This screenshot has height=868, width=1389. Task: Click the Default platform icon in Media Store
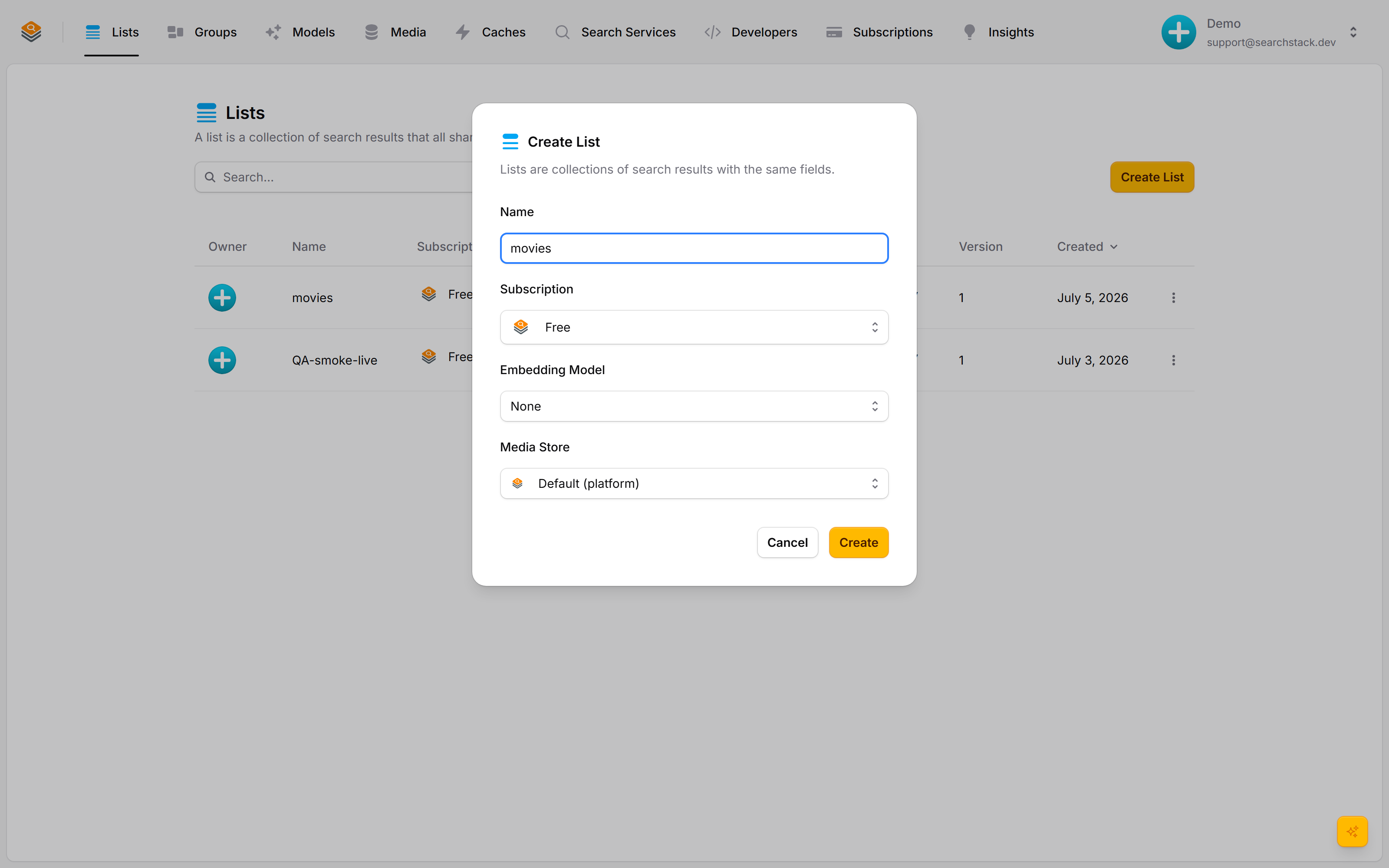[517, 483]
